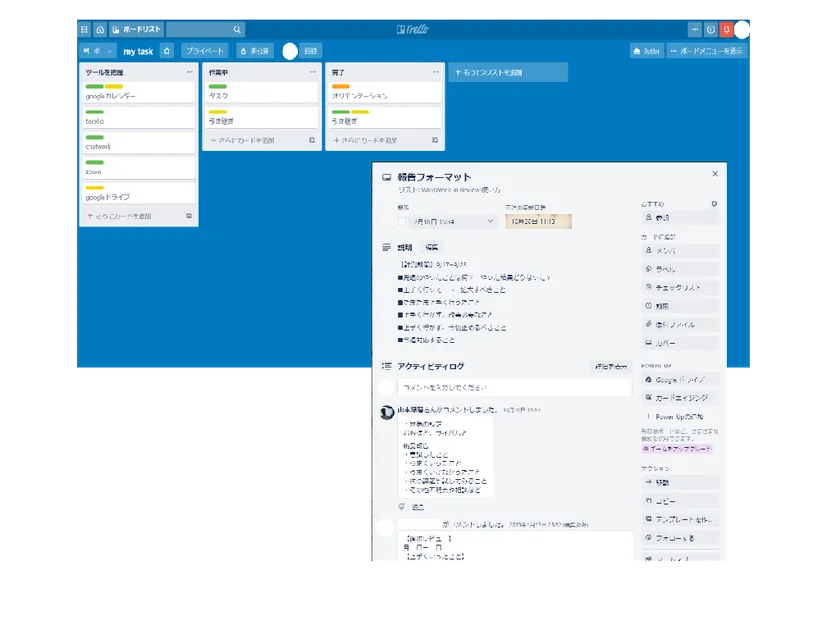
Task: Check the due date complete checkbox
Action: point(402,221)
